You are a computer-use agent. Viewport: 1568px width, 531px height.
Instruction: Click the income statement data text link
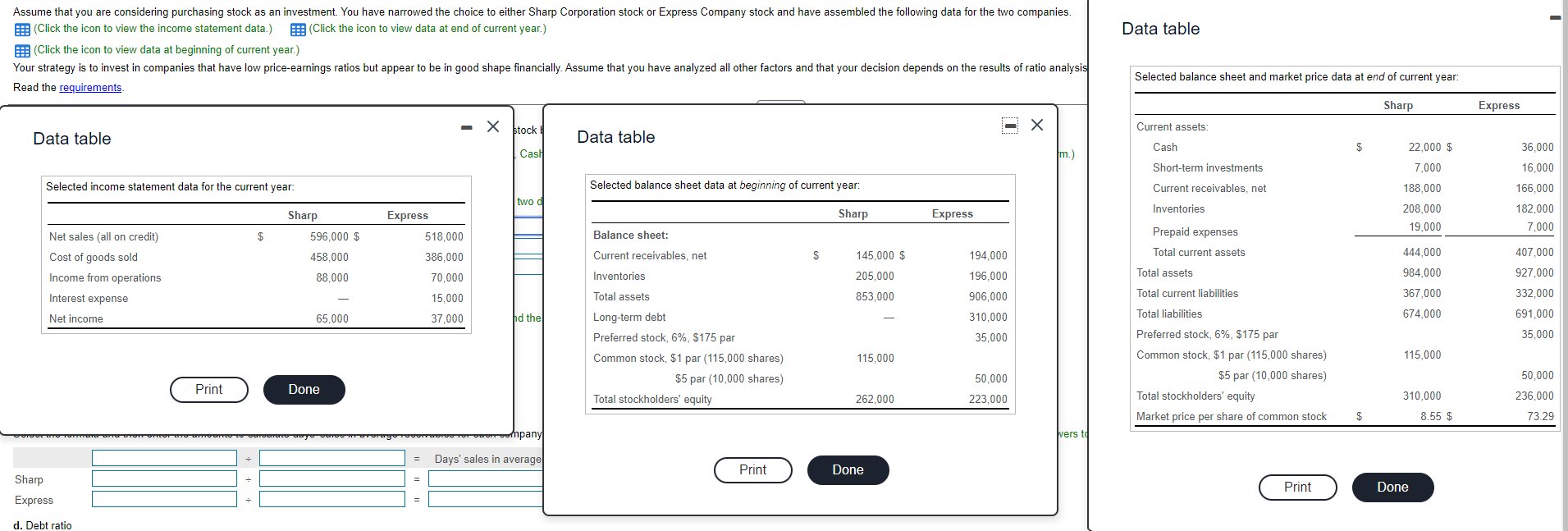point(153,29)
